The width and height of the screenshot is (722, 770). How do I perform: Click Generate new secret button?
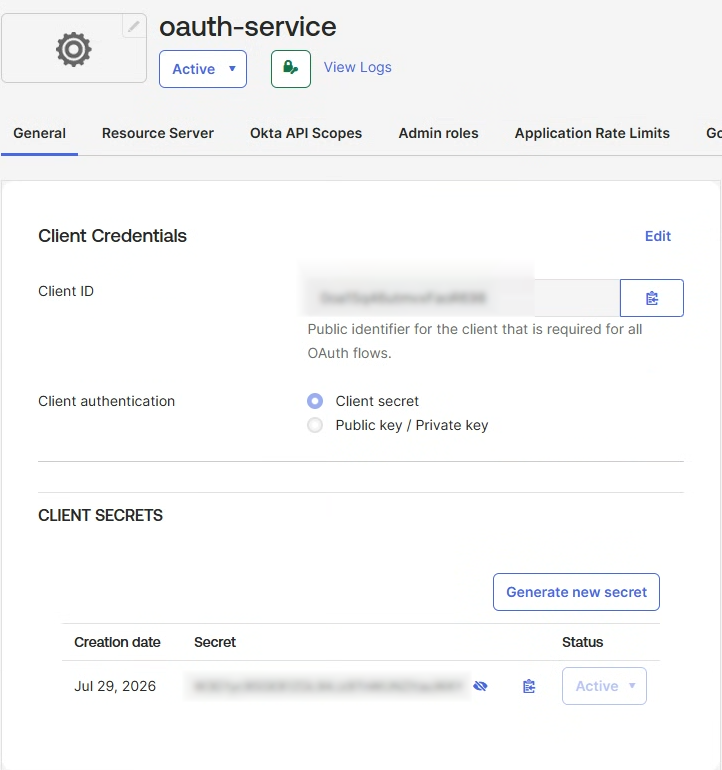pos(576,592)
